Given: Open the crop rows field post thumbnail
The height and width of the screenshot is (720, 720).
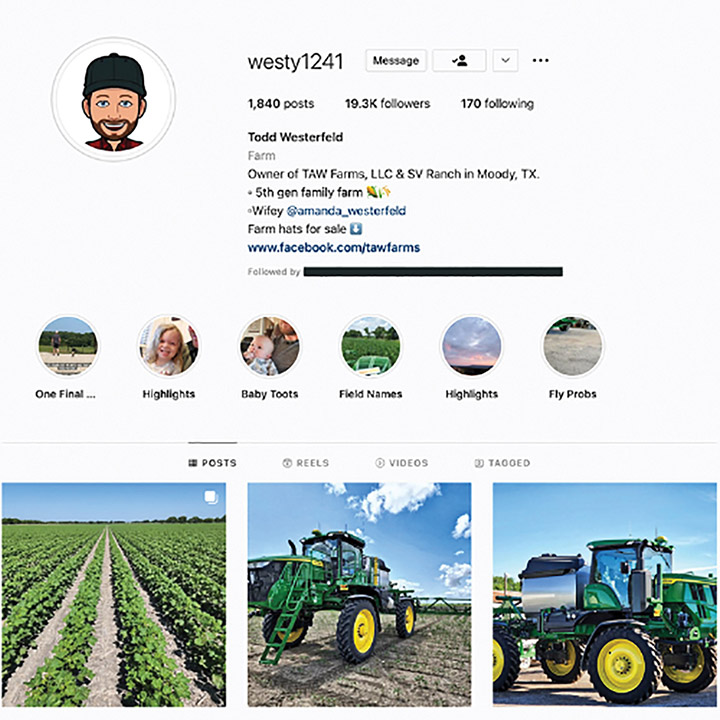Looking at the screenshot, I should pos(114,595).
